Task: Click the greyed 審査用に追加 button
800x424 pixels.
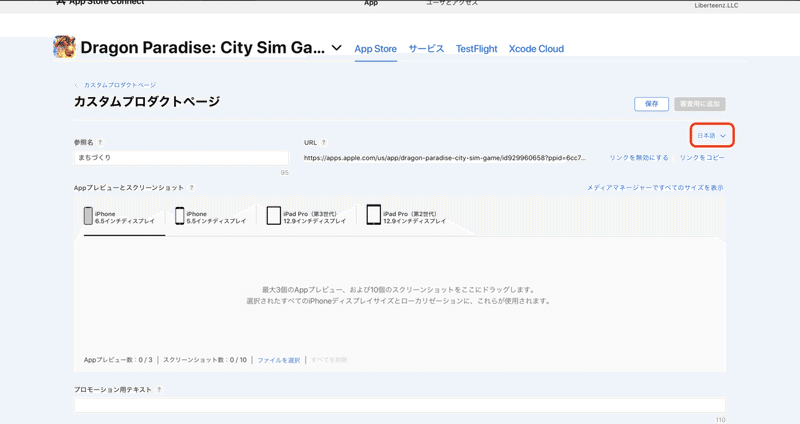Action: click(700, 104)
